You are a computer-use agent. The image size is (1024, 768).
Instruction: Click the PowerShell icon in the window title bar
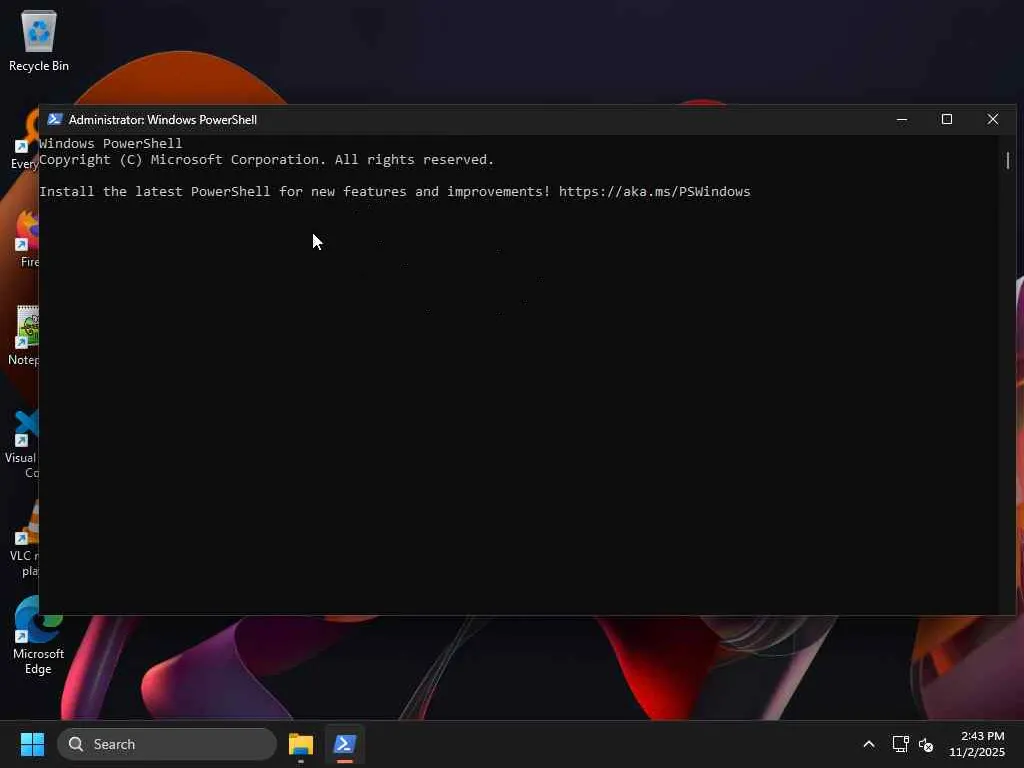click(55, 120)
